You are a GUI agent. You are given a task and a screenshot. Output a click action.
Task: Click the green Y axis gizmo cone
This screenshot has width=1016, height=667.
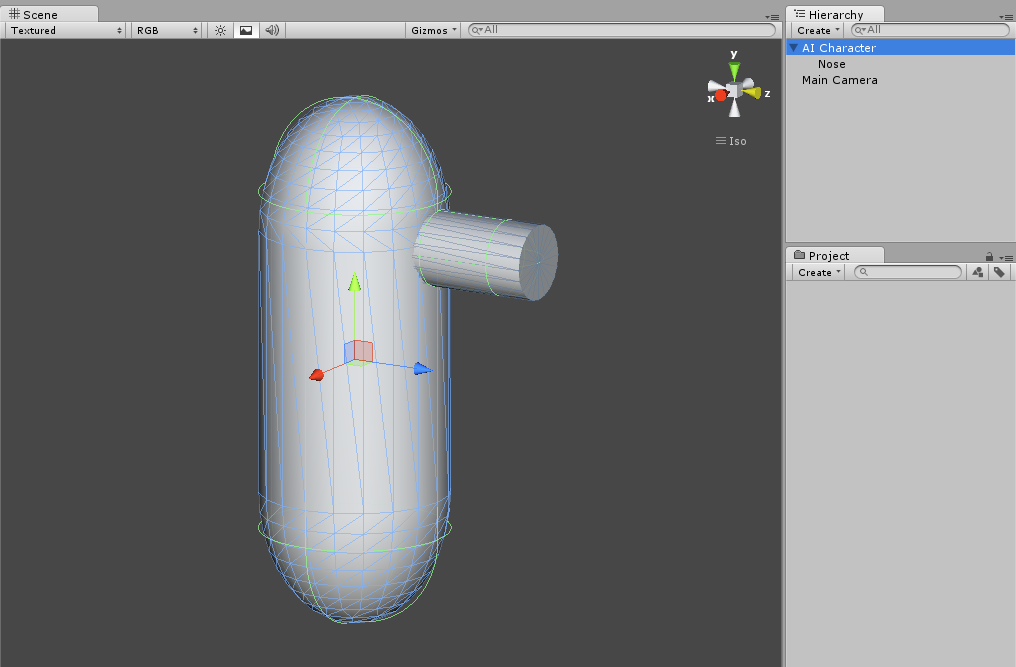coord(734,69)
